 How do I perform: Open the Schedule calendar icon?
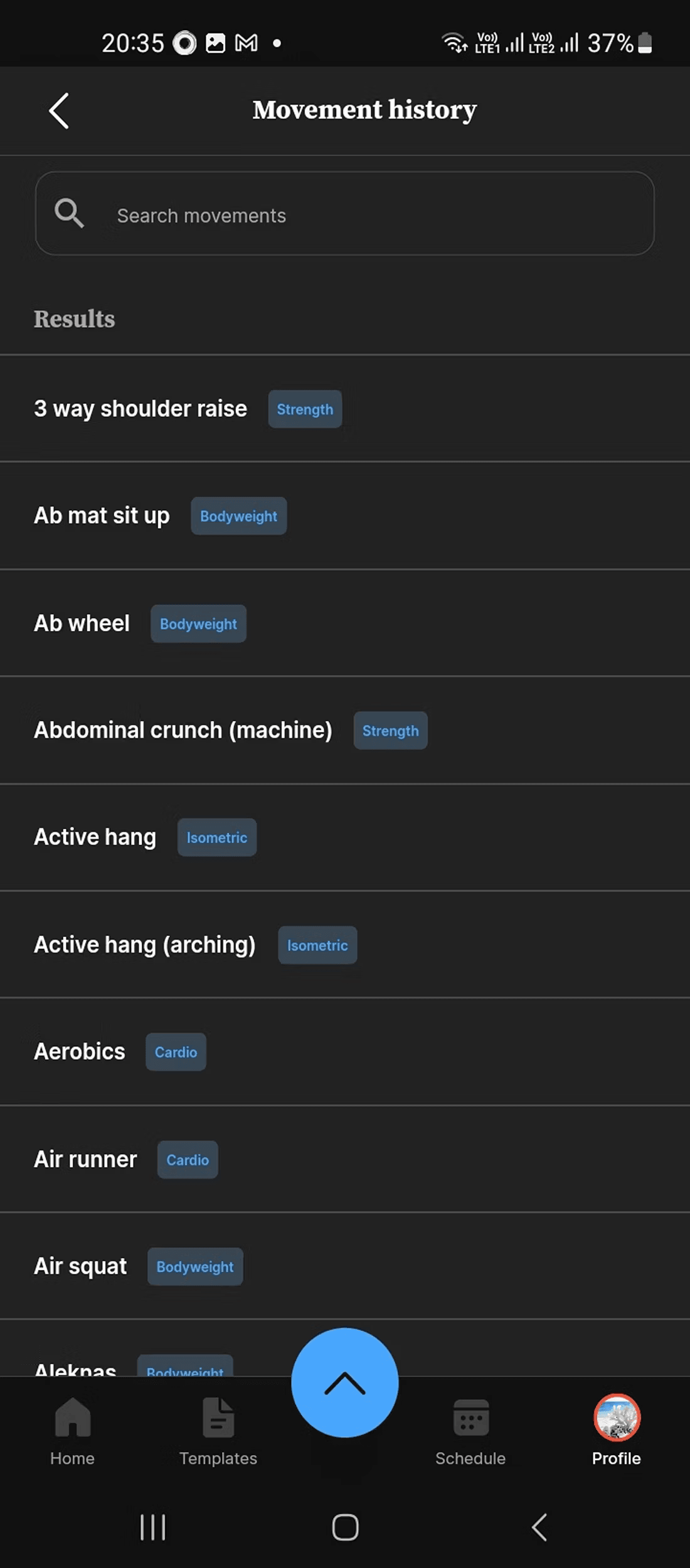tap(470, 1417)
